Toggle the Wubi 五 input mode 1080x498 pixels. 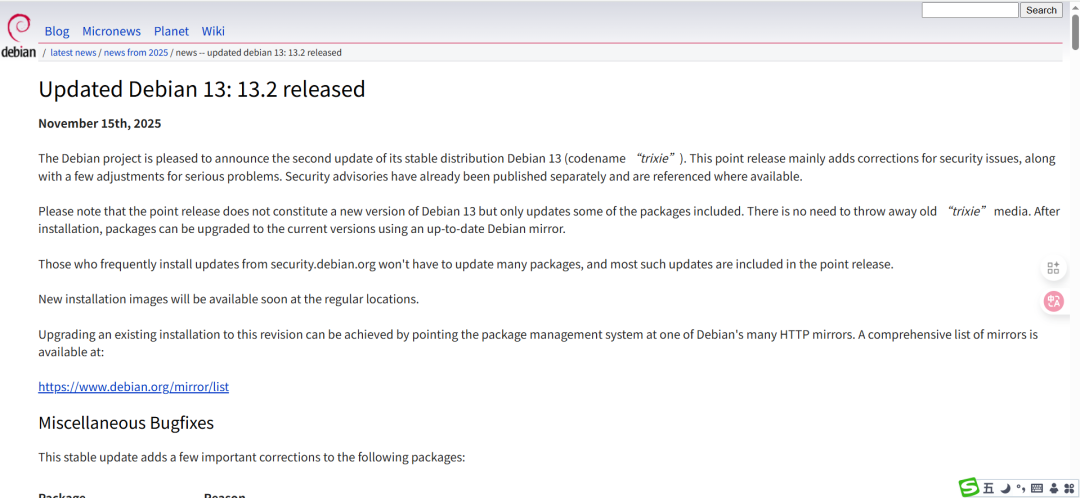click(x=988, y=488)
